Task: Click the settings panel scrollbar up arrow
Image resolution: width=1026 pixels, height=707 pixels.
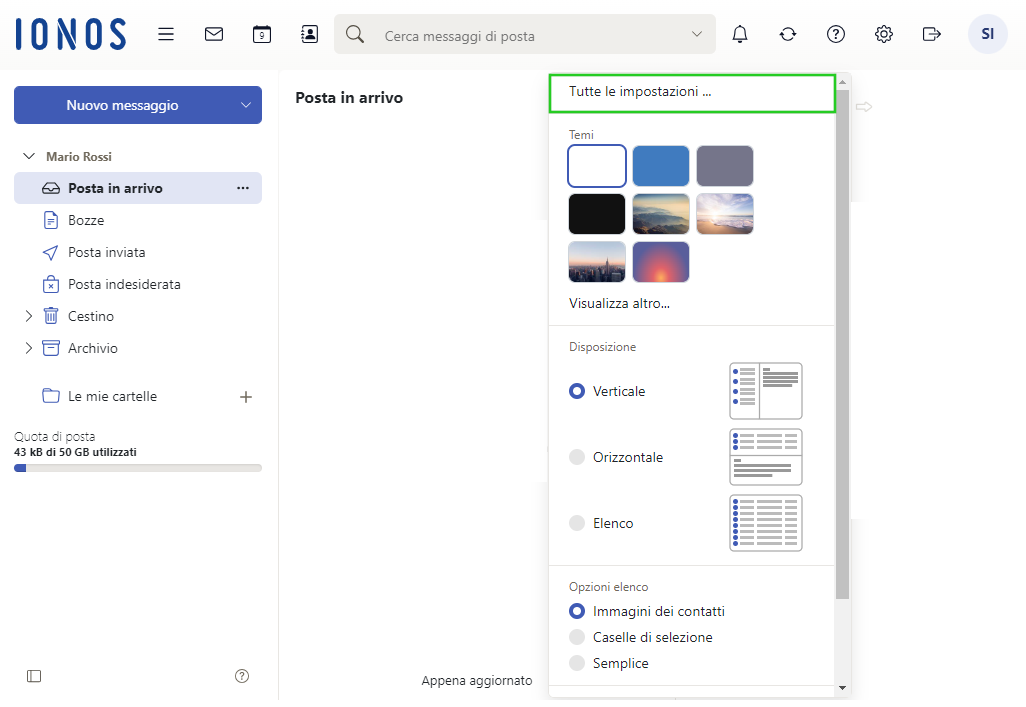Action: click(843, 82)
